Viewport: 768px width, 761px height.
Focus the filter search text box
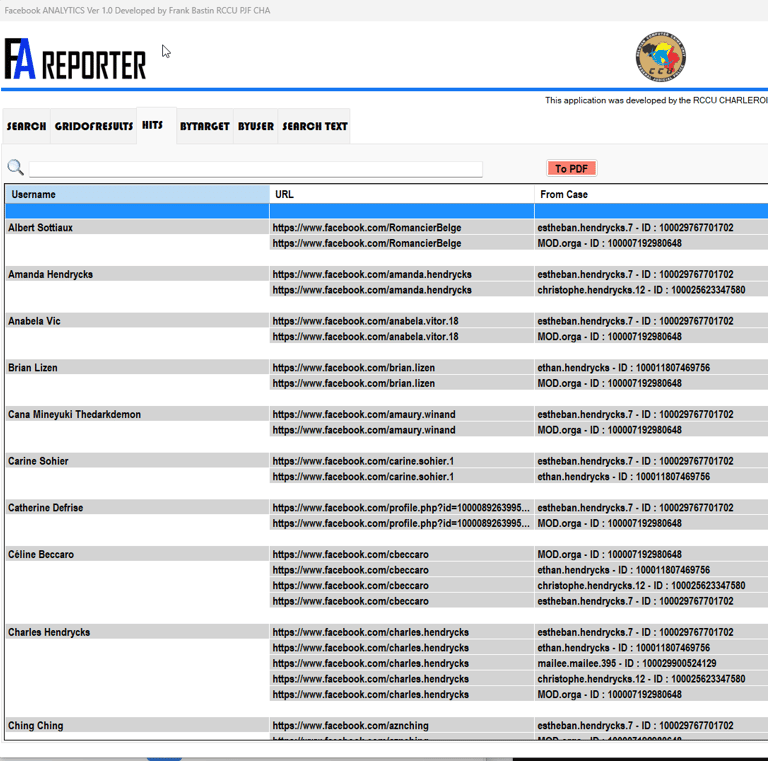(x=256, y=169)
